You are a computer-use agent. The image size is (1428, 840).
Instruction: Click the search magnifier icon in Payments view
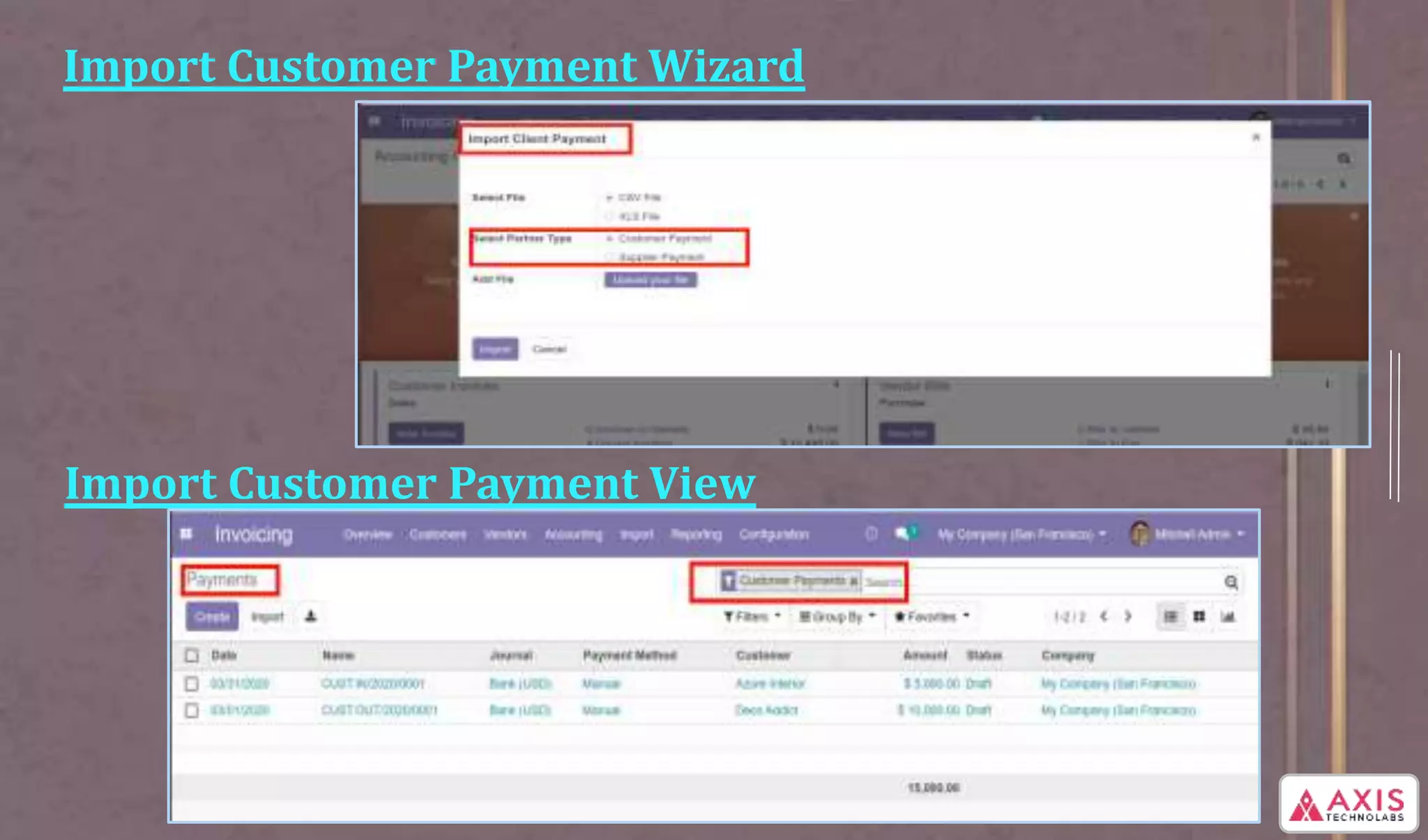point(1231,582)
